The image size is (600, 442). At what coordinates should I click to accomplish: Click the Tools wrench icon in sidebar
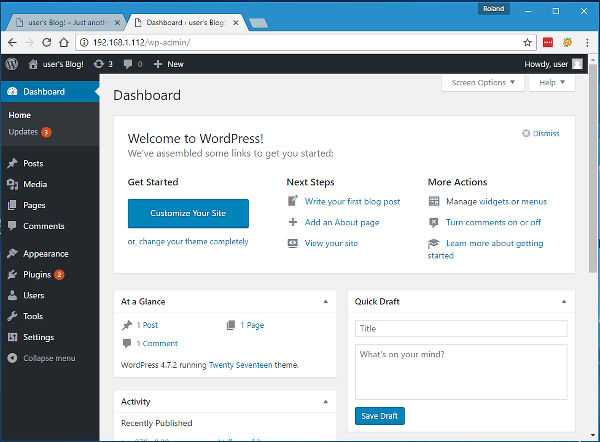pos(12,316)
